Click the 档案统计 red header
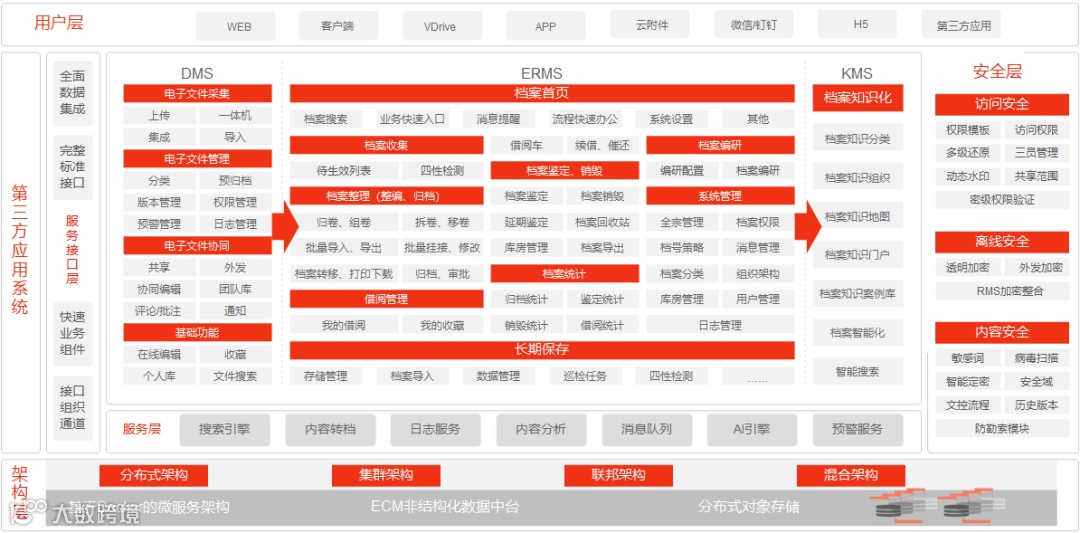The height and width of the screenshot is (533, 1080). pos(565,274)
